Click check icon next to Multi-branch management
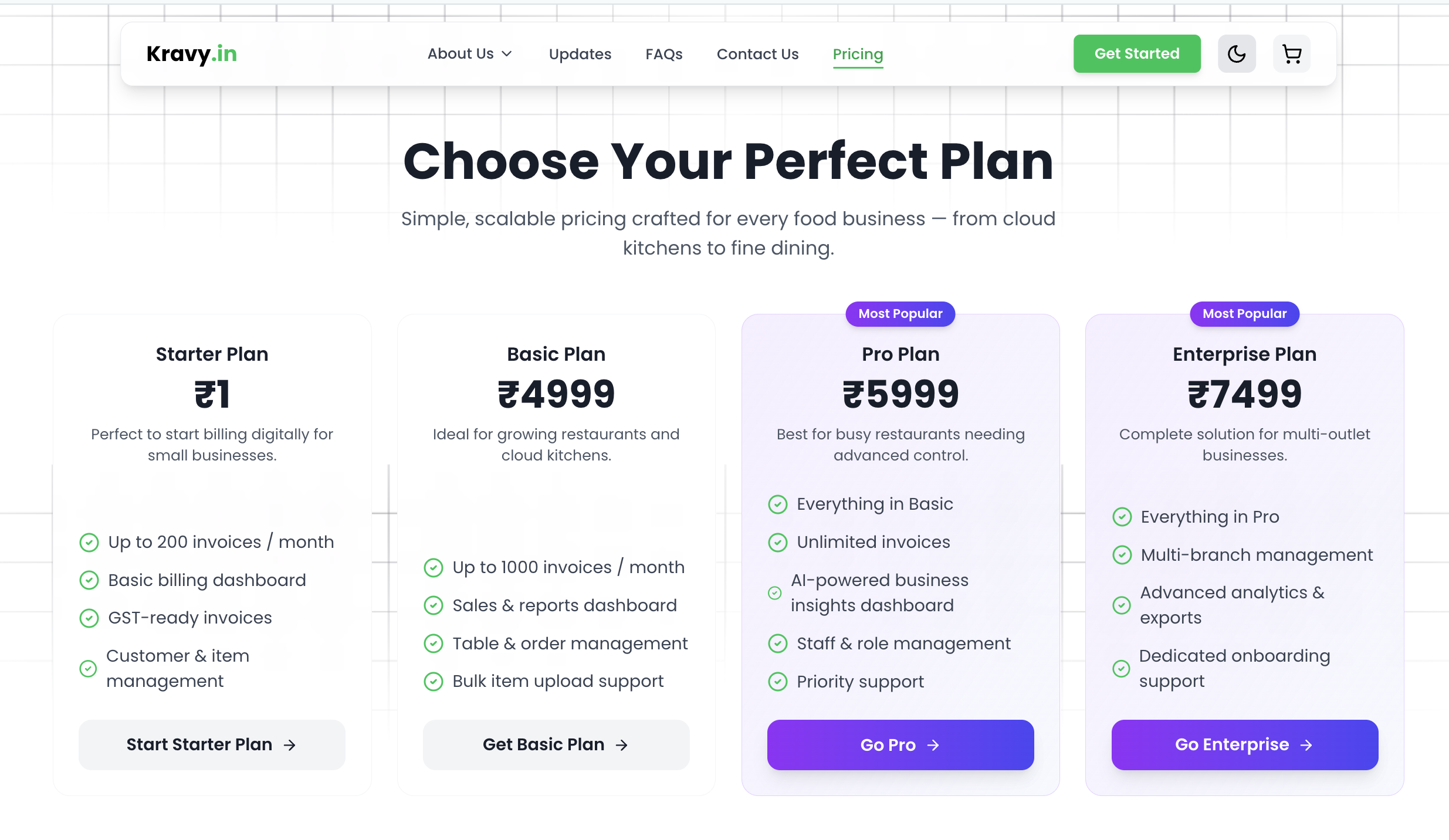 [1122, 555]
